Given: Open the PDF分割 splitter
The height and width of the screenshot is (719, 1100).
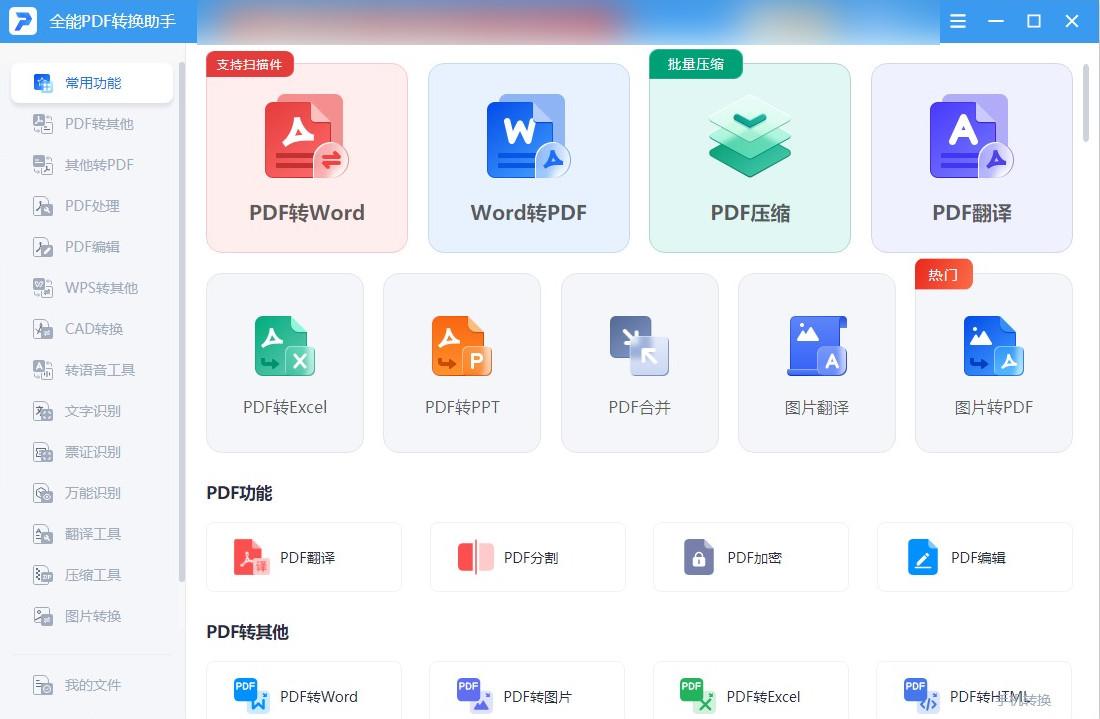Looking at the screenshot, I should (x=527, y=557).
